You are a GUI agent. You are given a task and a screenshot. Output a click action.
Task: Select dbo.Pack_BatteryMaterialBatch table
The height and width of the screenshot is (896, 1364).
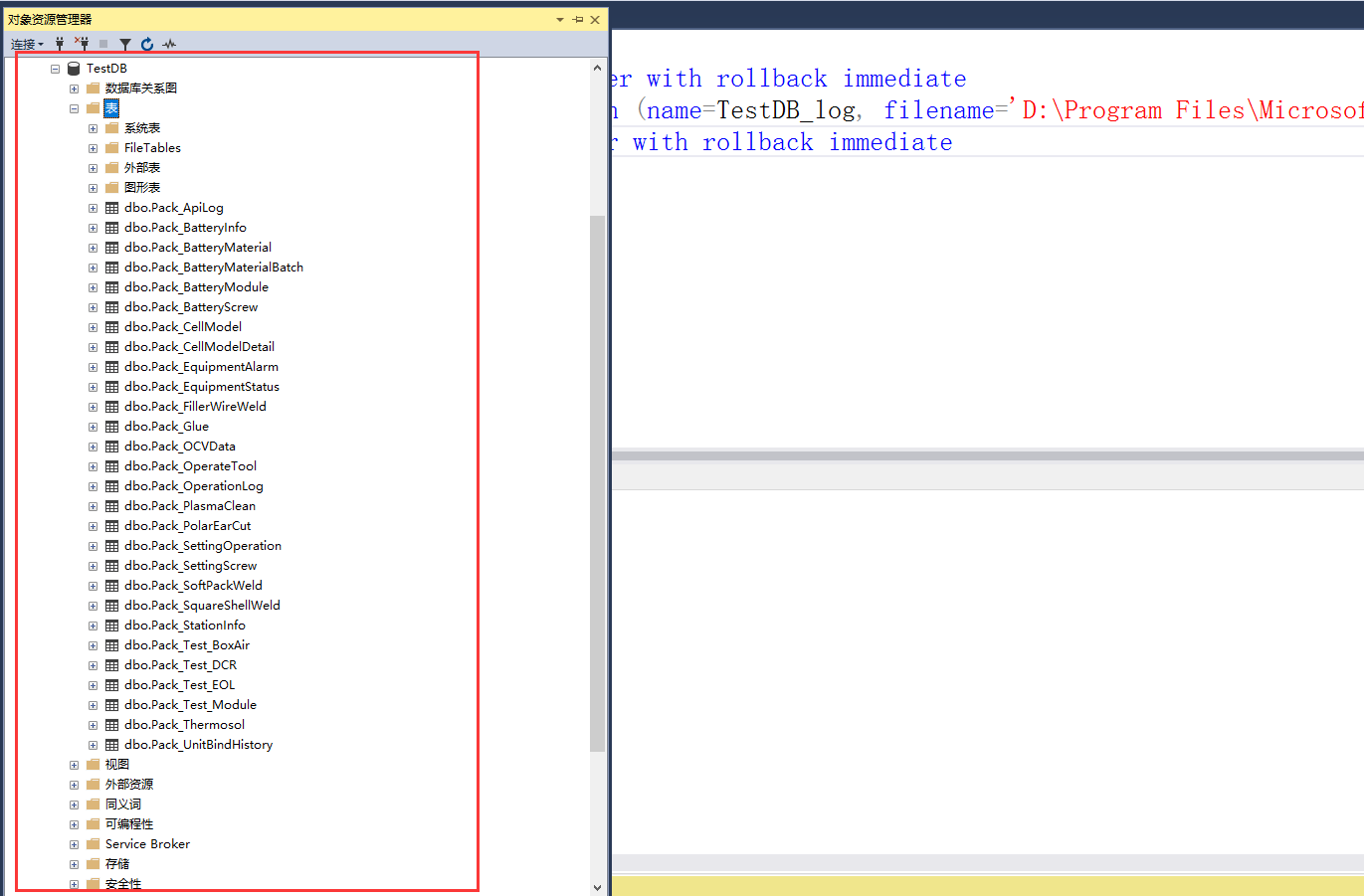pos(214,268)
